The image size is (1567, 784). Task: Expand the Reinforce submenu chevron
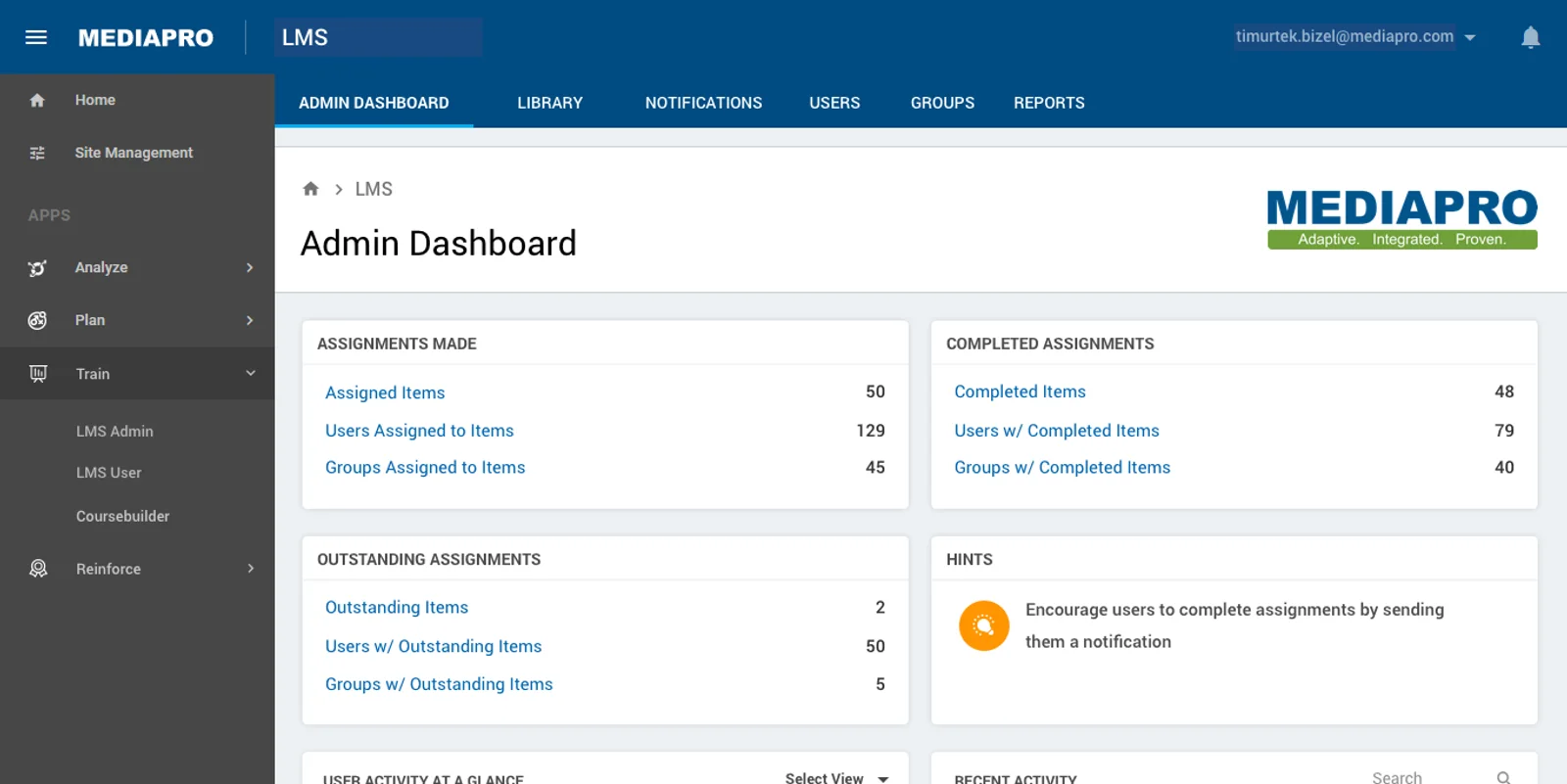250,569
